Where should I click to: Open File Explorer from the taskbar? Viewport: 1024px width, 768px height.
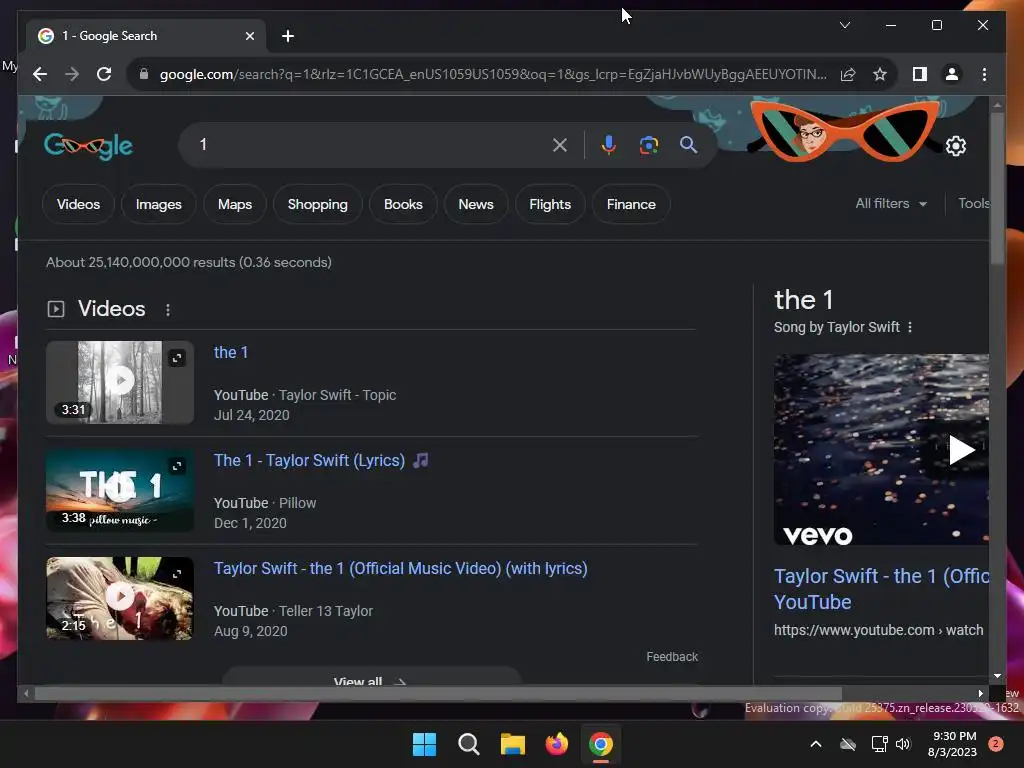[x=513, y=744]
